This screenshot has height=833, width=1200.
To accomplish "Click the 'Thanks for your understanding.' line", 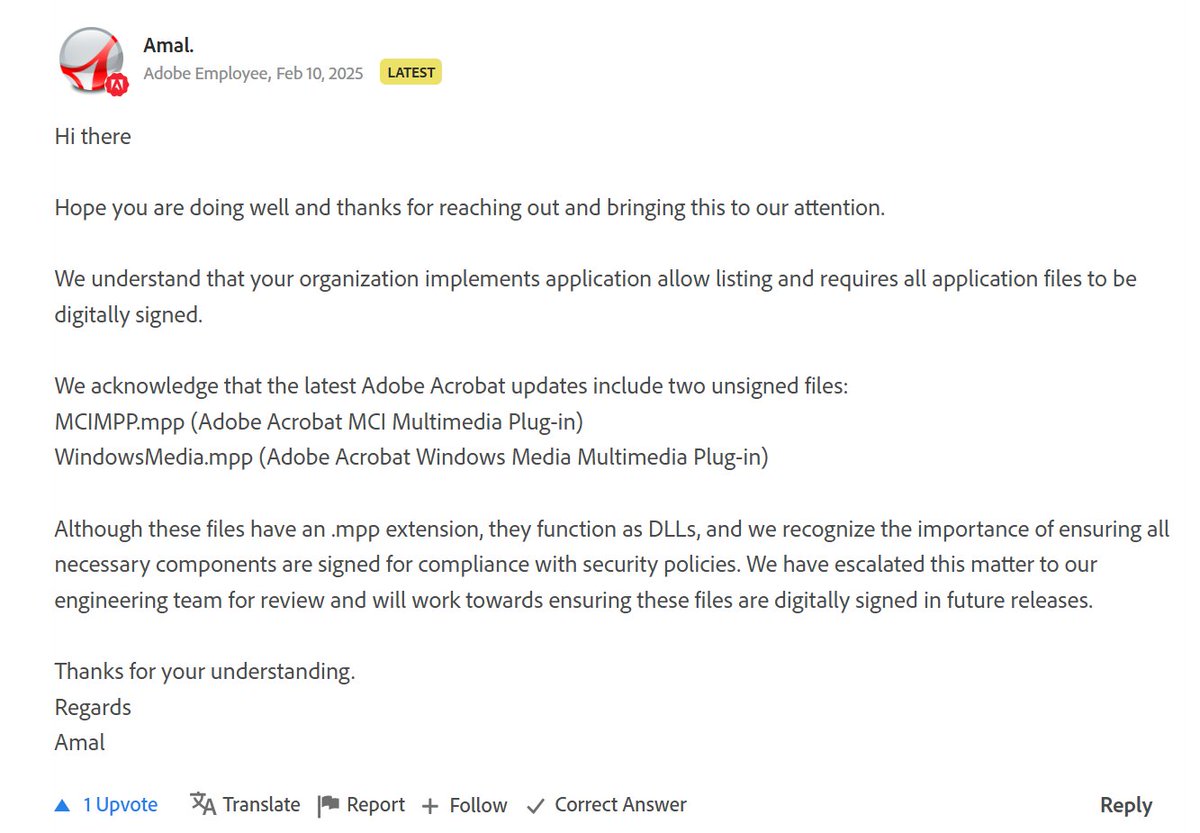I will (x=205, y=671).
